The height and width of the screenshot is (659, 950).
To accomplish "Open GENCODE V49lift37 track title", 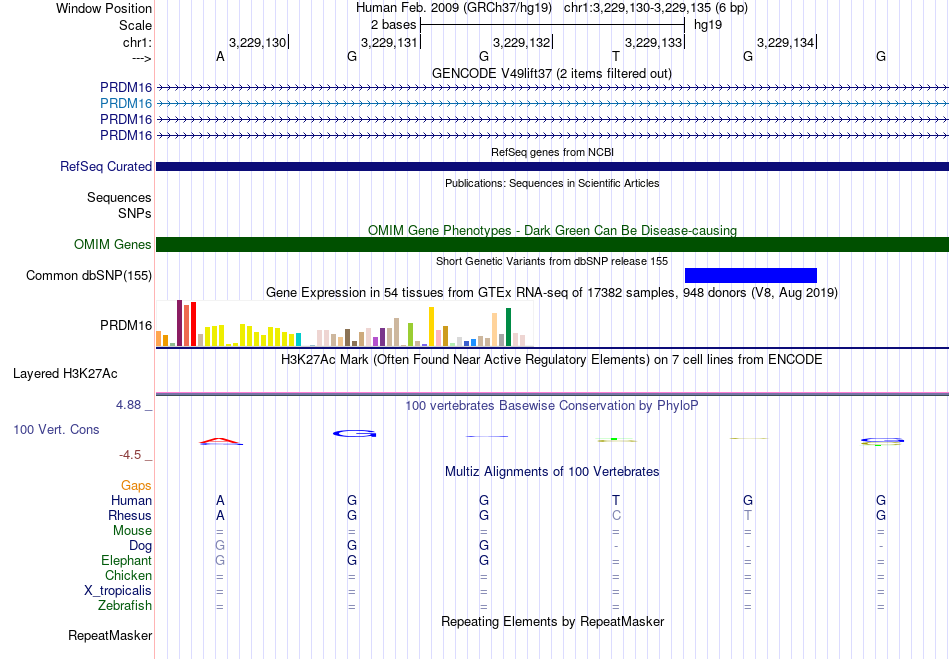I will pyautogui.click(x=551, y=73).
